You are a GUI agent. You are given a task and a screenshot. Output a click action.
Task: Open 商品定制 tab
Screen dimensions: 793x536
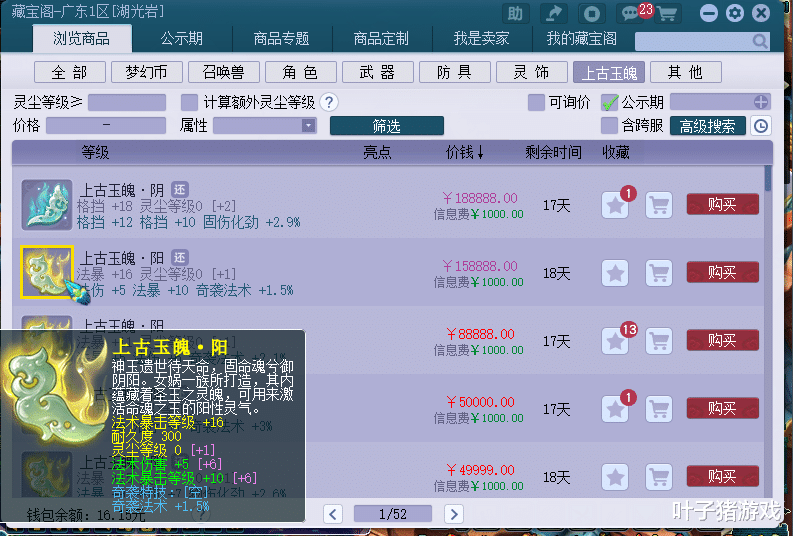click(381, 38)
